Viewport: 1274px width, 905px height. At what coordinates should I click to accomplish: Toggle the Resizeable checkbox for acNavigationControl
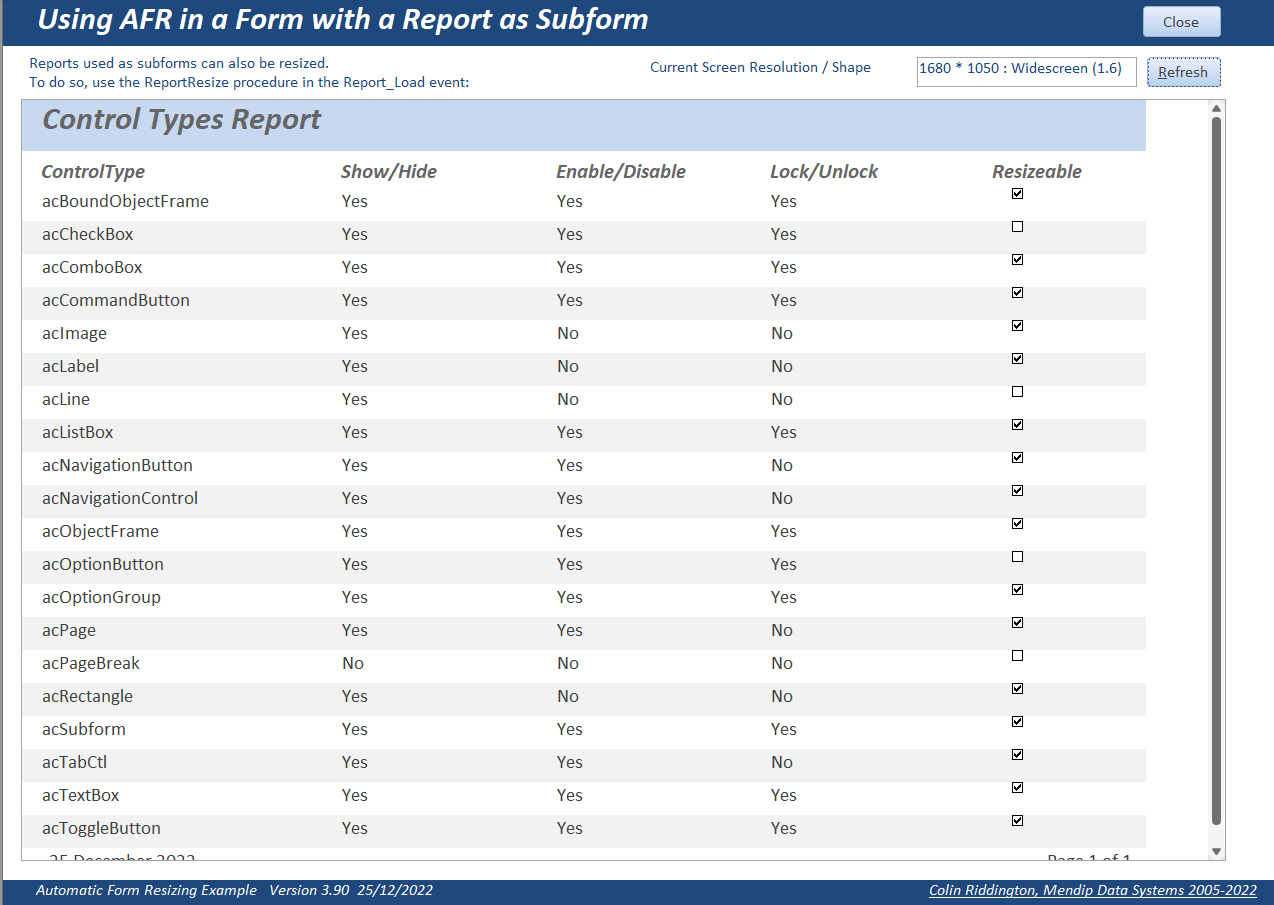pyautogui.click(x=1017, y=491)
